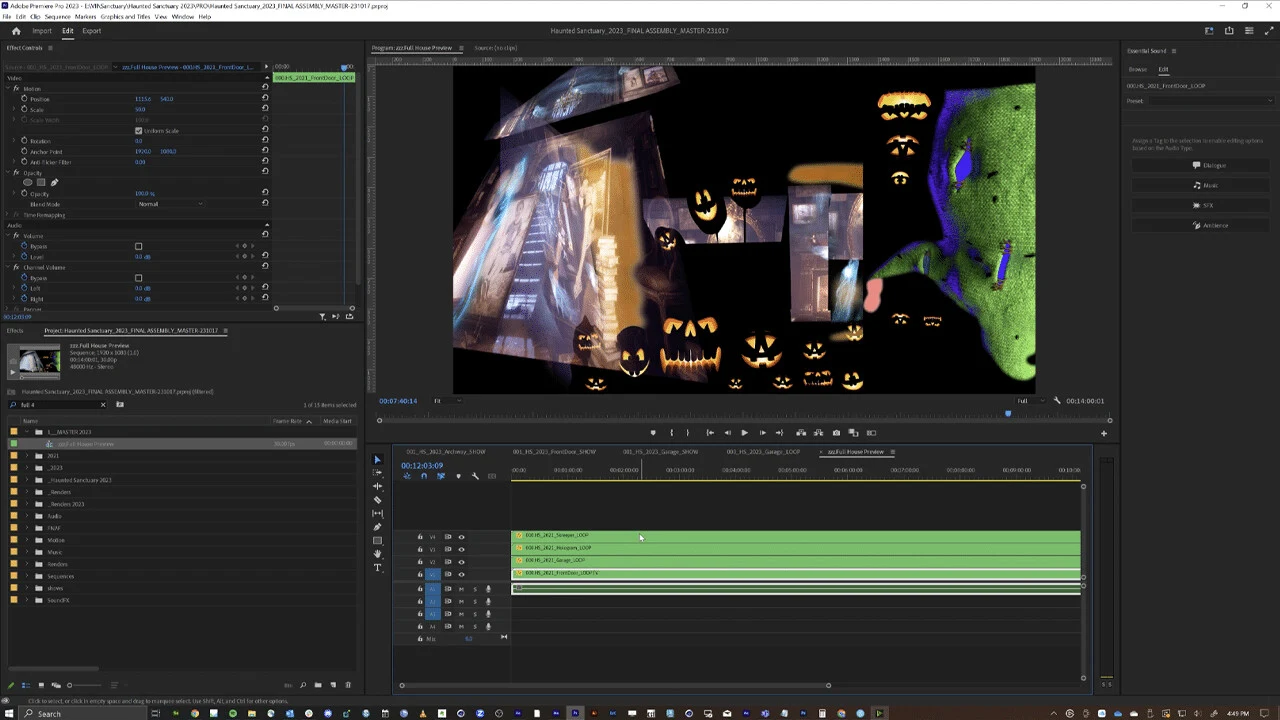Select the Hand tool in the timeline toolbar
Screen dimensions: 1280x720
click(377, 553)
